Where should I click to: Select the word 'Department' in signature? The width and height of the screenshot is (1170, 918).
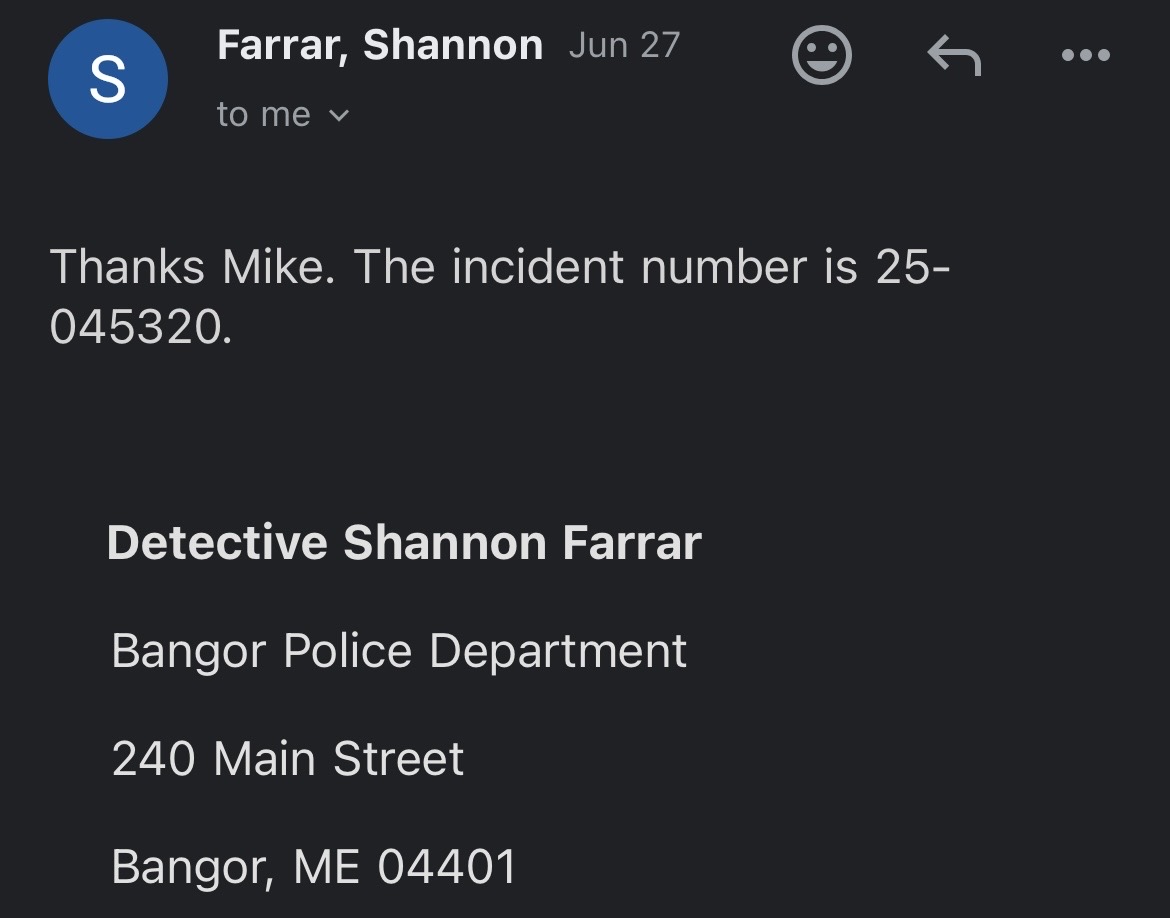(x=558, y=652)
